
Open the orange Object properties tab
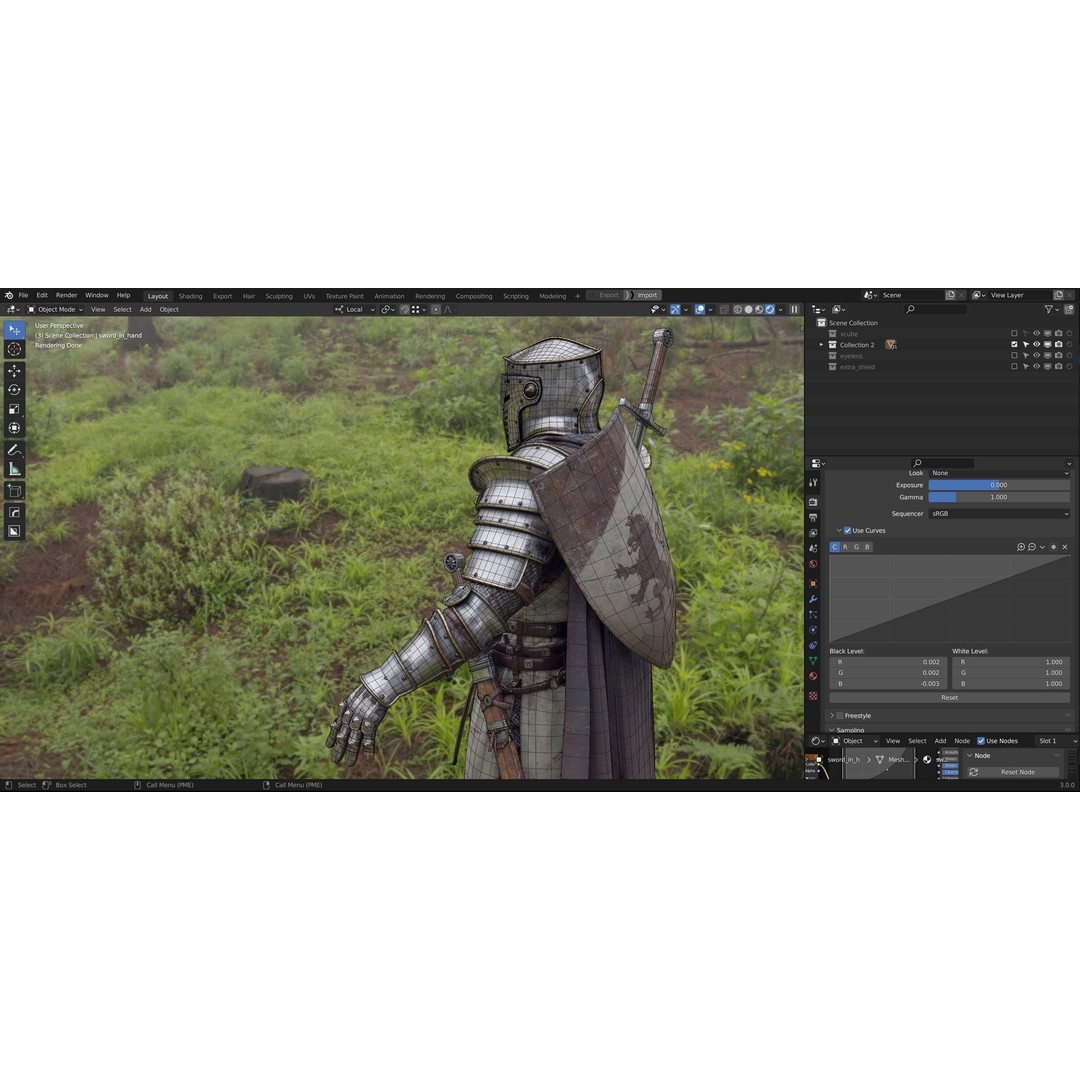[813, 583]
